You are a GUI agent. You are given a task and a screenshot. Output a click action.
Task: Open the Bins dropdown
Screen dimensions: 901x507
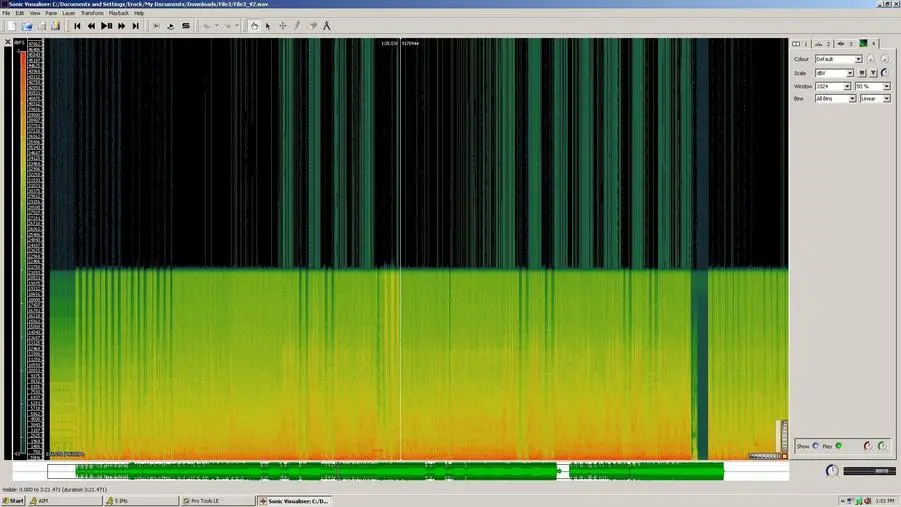coord(836,99)
